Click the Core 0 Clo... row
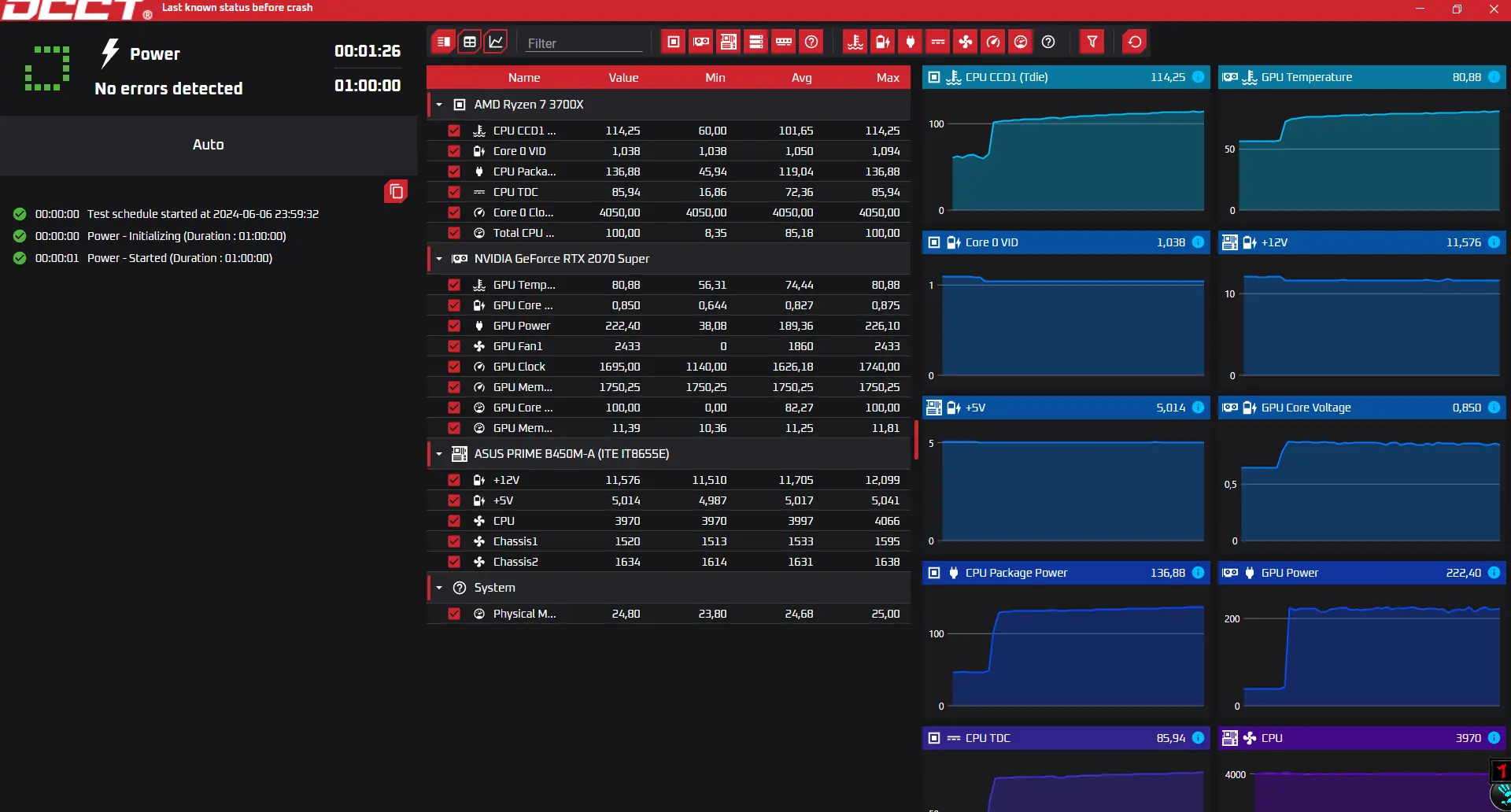The height and width of the screenshot is (812, 1511). pyautogui.click(x=669, y=212)
